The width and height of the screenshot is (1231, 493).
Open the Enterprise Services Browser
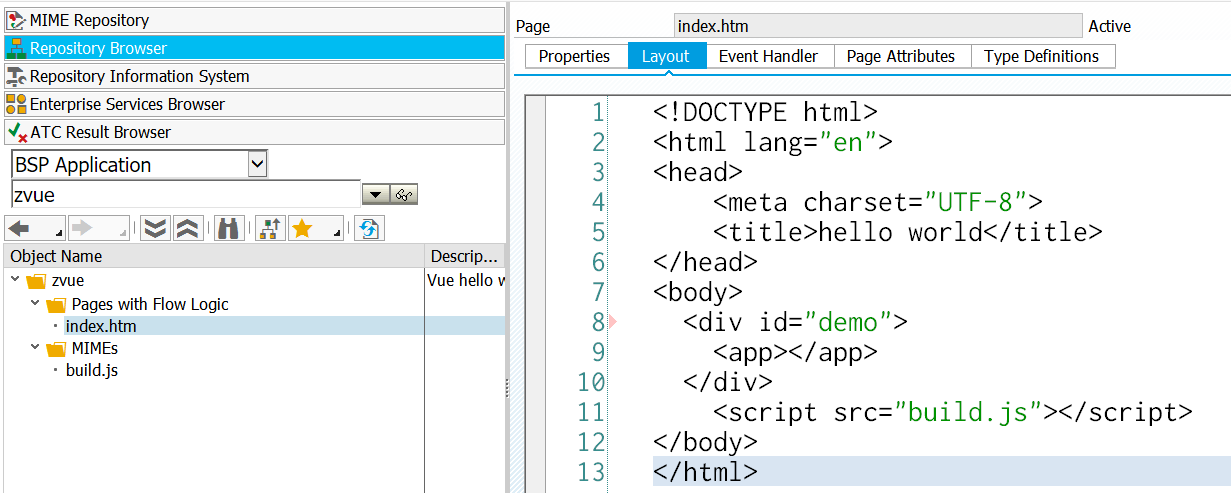(x=255, y=104)
